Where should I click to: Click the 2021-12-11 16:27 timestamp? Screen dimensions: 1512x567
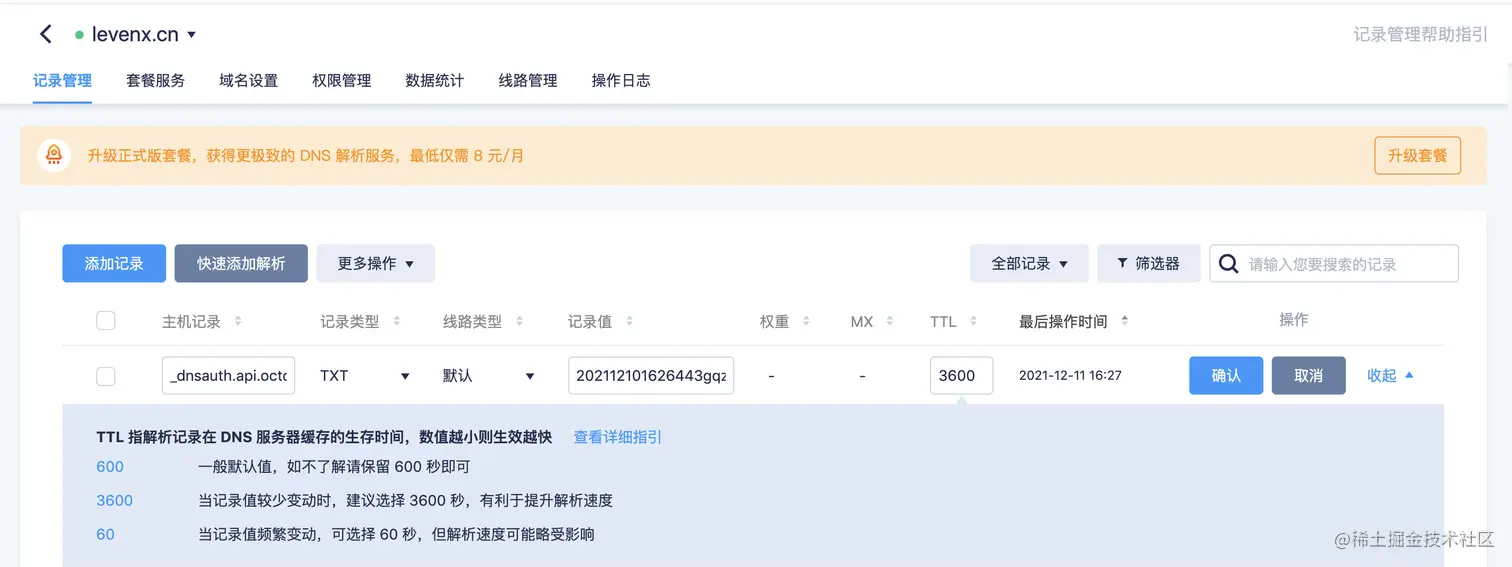pos(1070,376)
